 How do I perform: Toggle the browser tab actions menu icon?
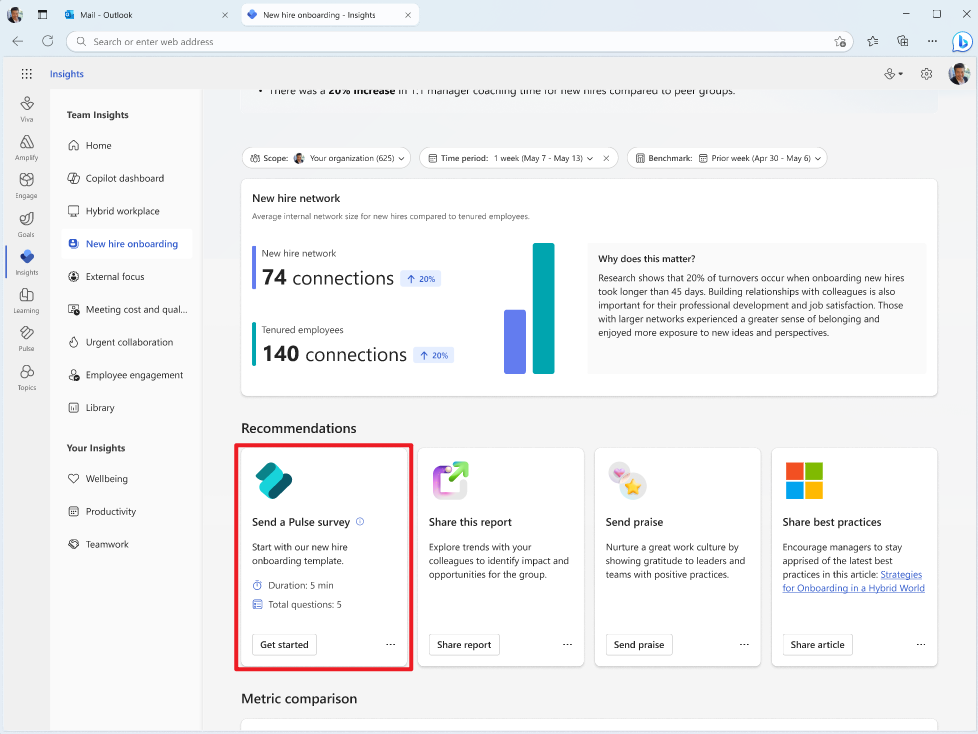click(42, 14)
